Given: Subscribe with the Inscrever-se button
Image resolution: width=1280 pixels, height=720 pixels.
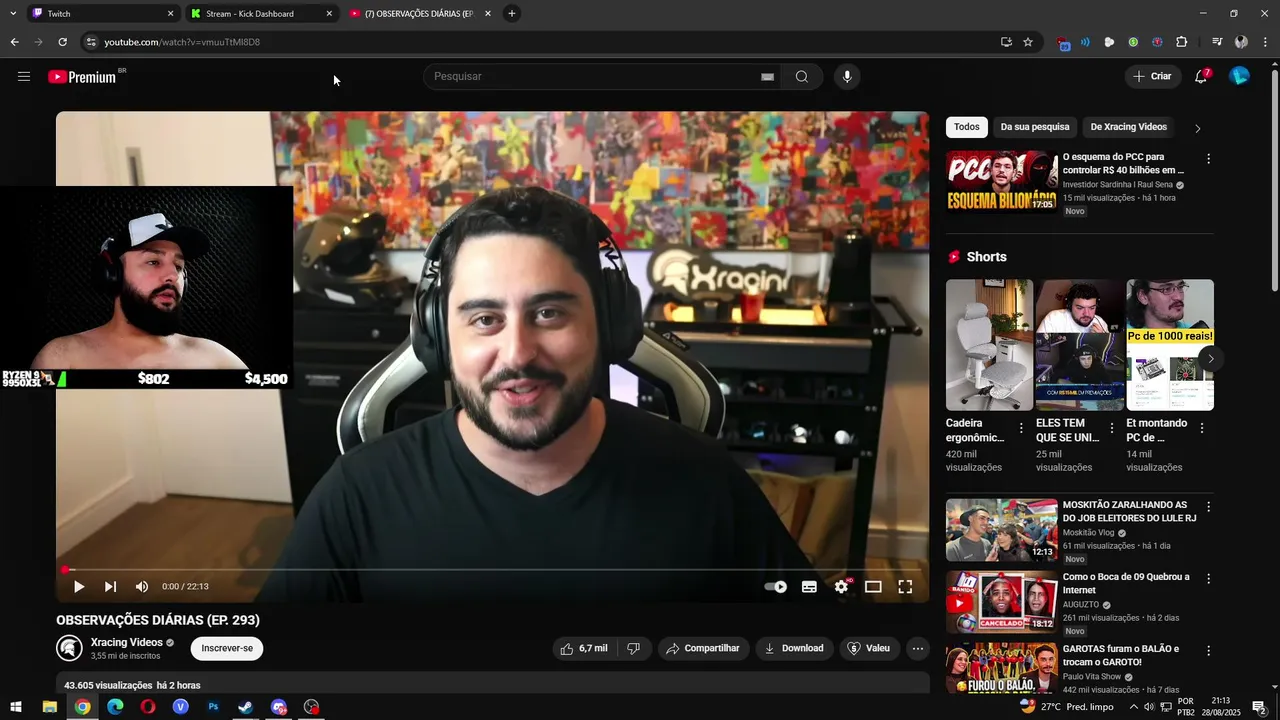Looking at the screenshot, I should [227, 648].
